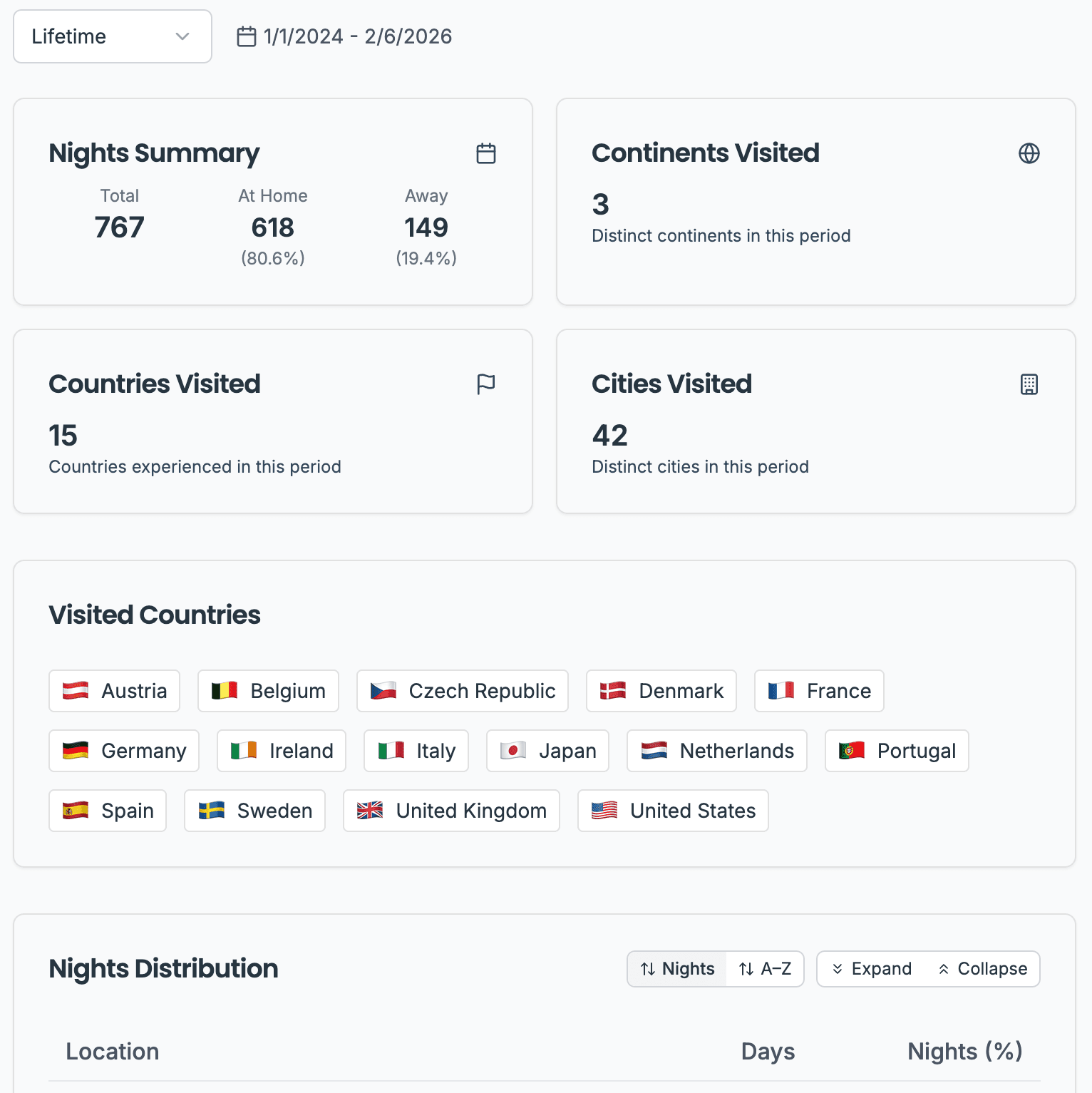This screenshot has height=1093, width=1092.
Task: Select the United Kingdom country chip
Action: pos(450,811)
